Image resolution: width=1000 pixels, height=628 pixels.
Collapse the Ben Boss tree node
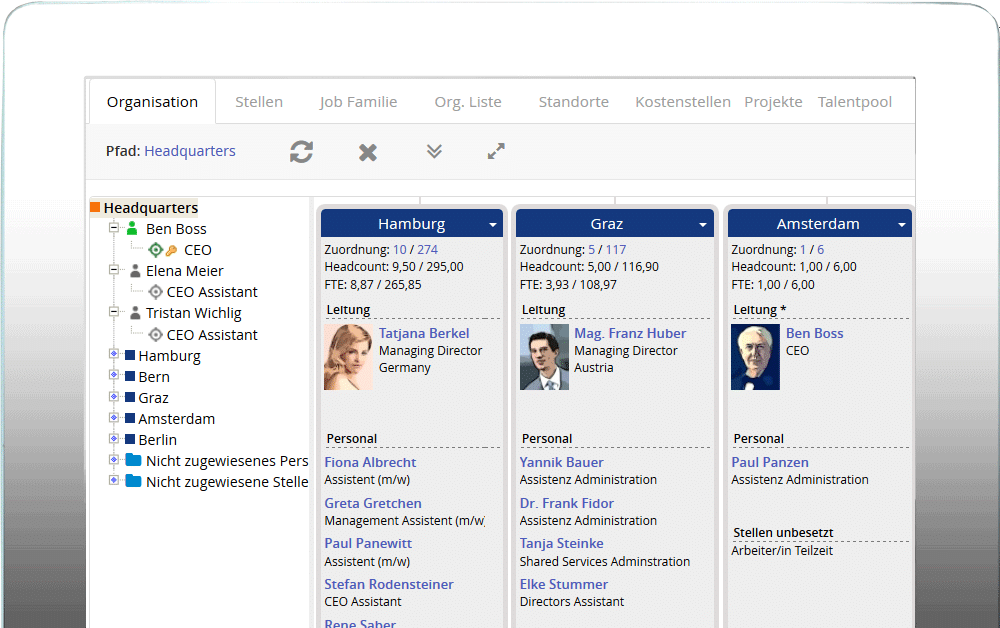114,228
